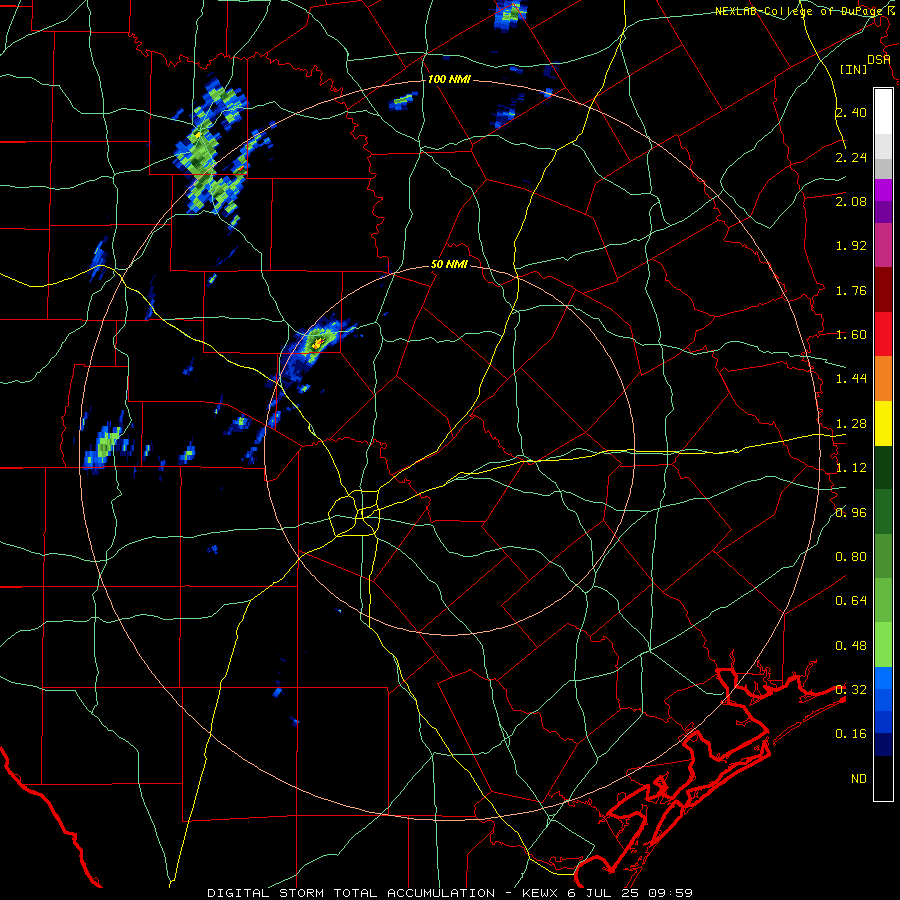The height and width of the screenshot is (900, 900).
Task: Click the orange-core rainfall cell on the map
Action: (316, 344)
